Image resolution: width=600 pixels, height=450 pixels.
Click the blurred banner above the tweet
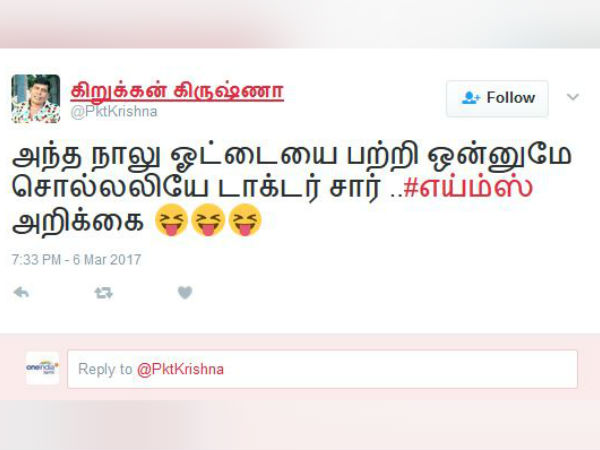300,24
